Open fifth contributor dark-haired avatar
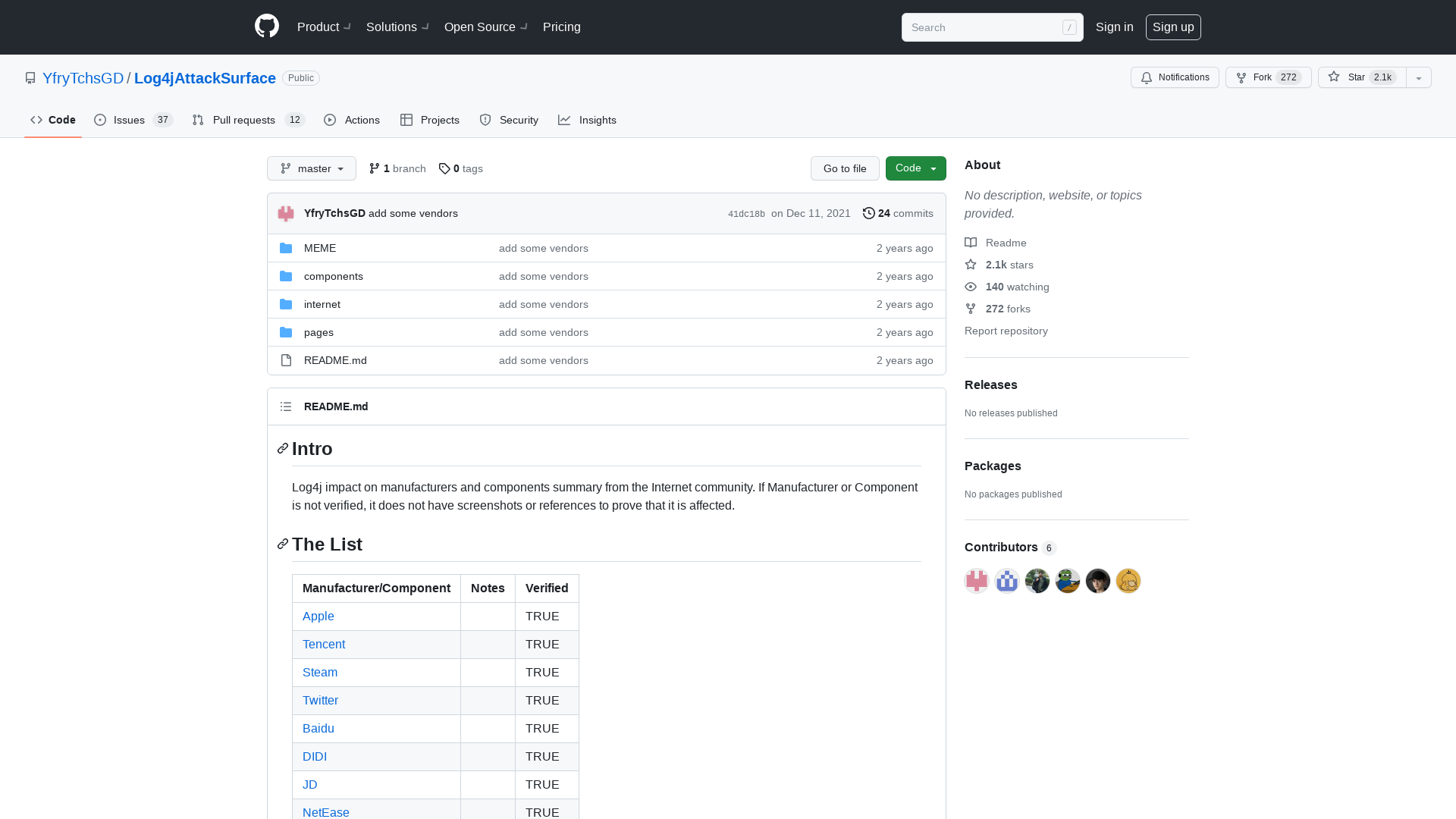1456x819 pixels. point(1098,581)
